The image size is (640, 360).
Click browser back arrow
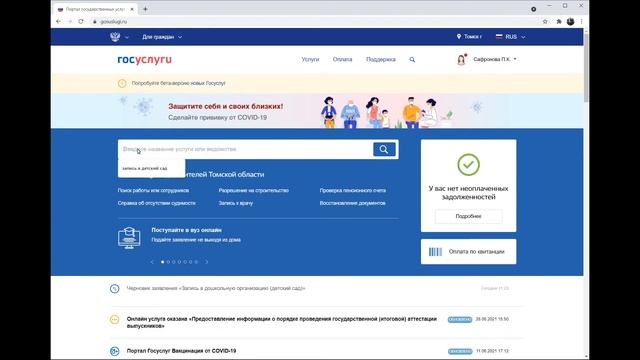pyautogui.click(x=58, y=22)
